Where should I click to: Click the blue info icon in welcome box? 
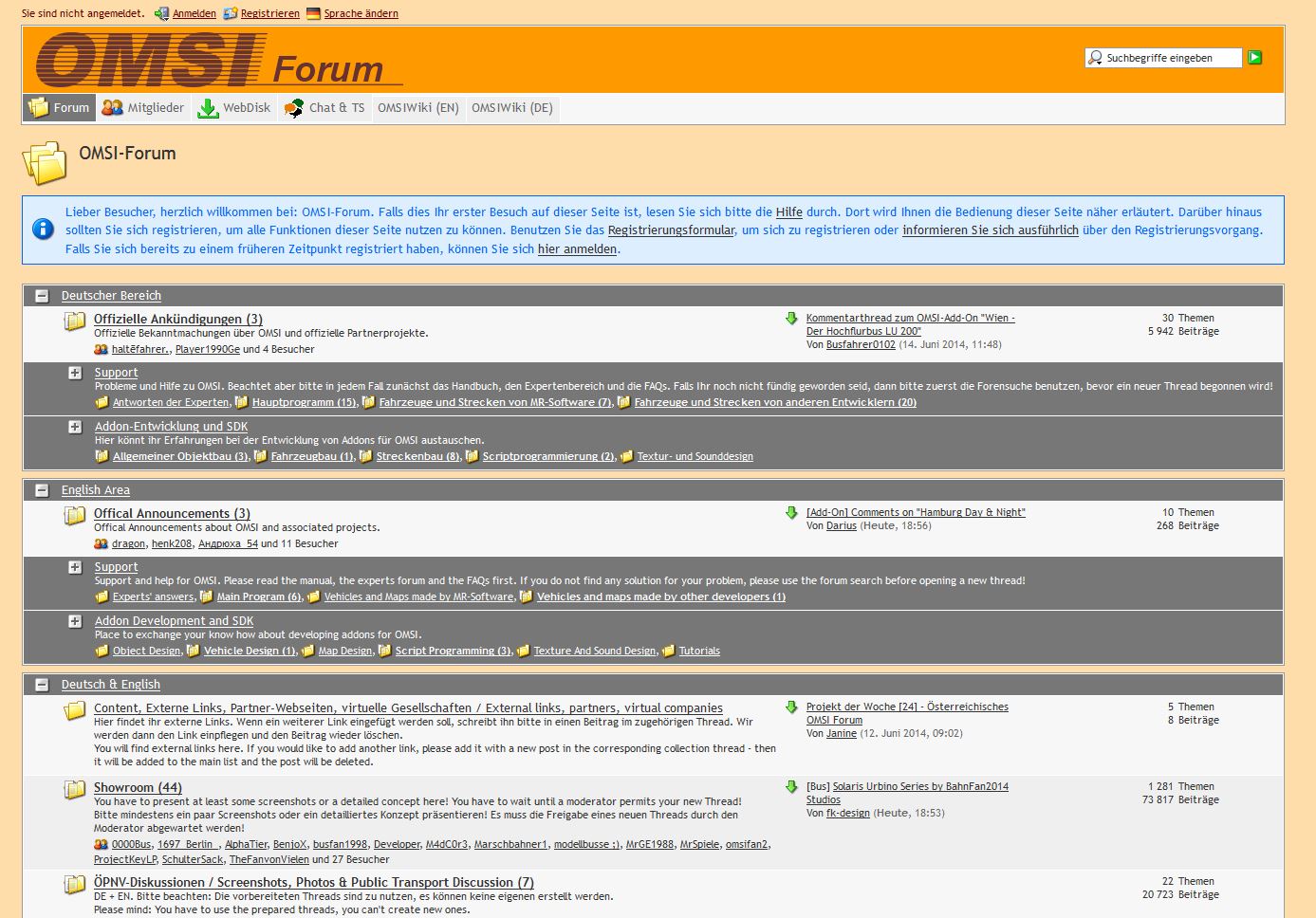(x=43, y=229)
